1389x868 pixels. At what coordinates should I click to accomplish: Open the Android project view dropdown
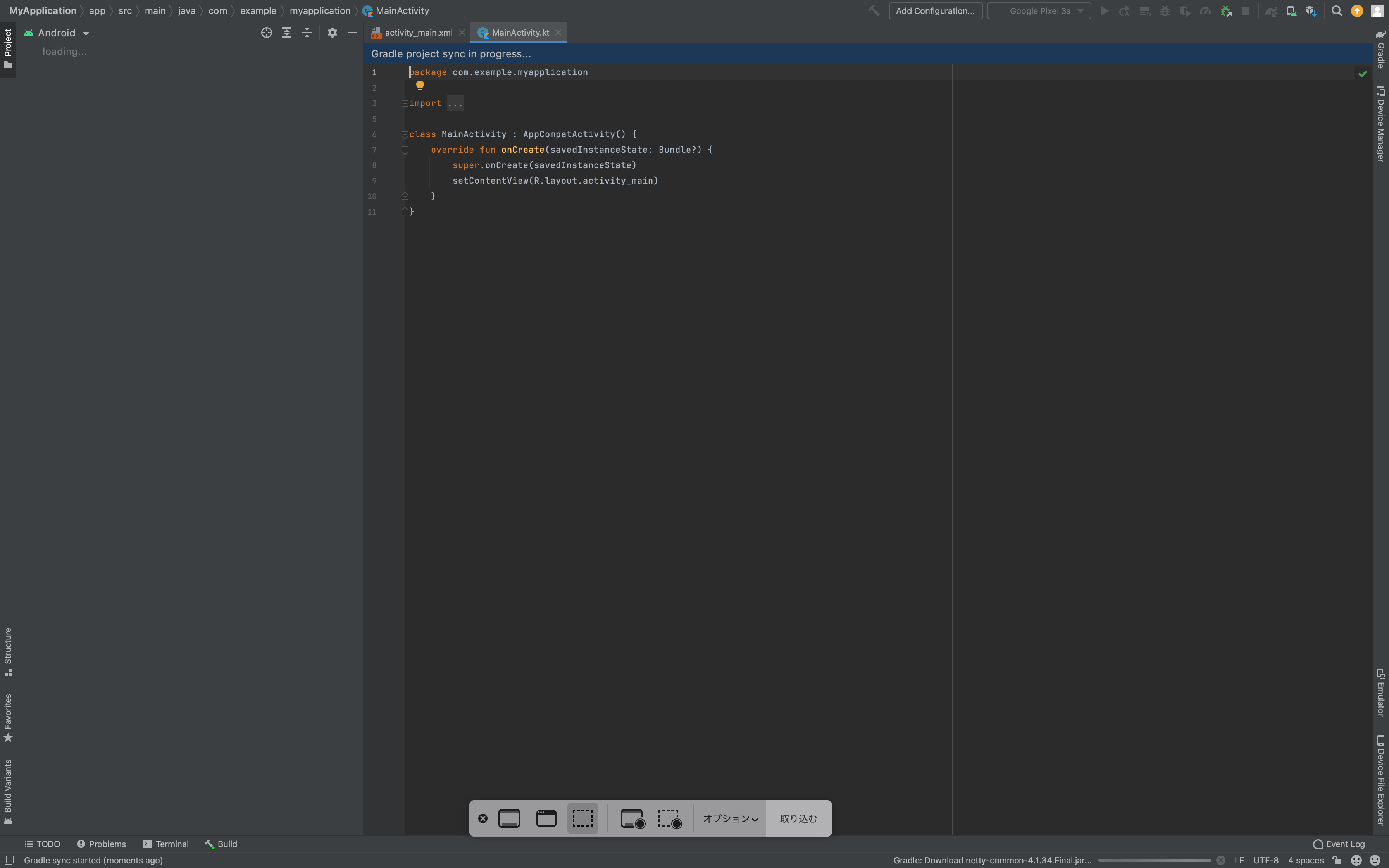coord(57,33)
